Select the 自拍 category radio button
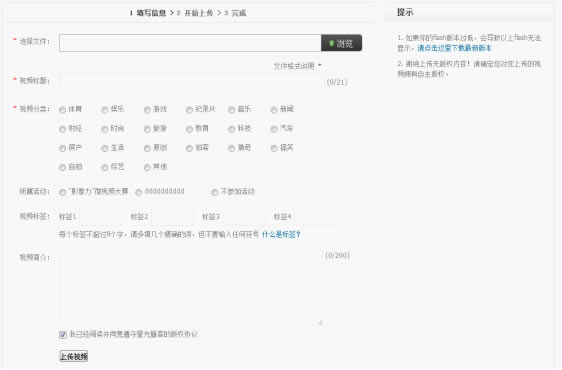This screenshot has height=370, width=562. coord(62,167)
